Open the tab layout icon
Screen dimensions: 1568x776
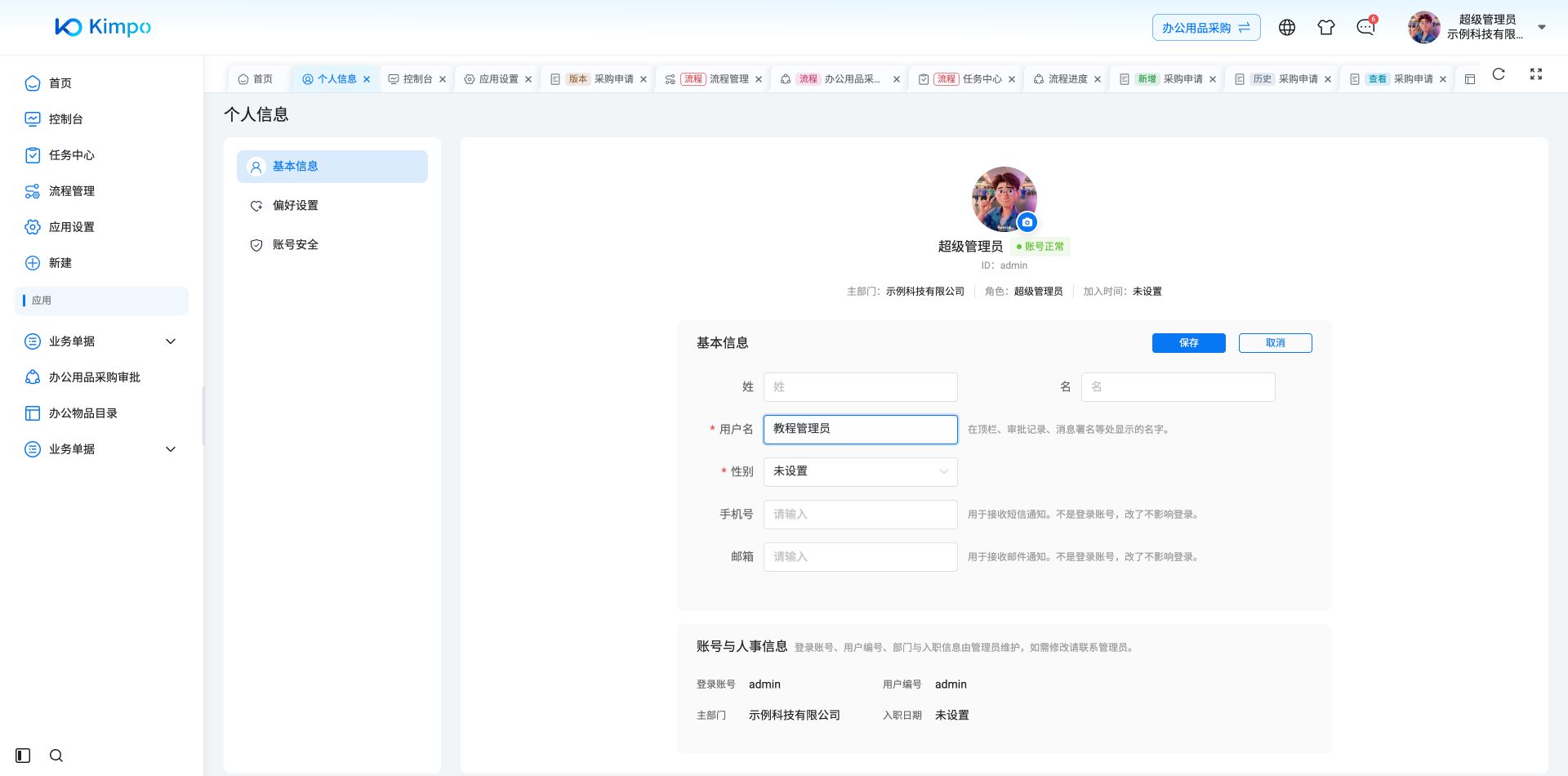click(1470, 79)
